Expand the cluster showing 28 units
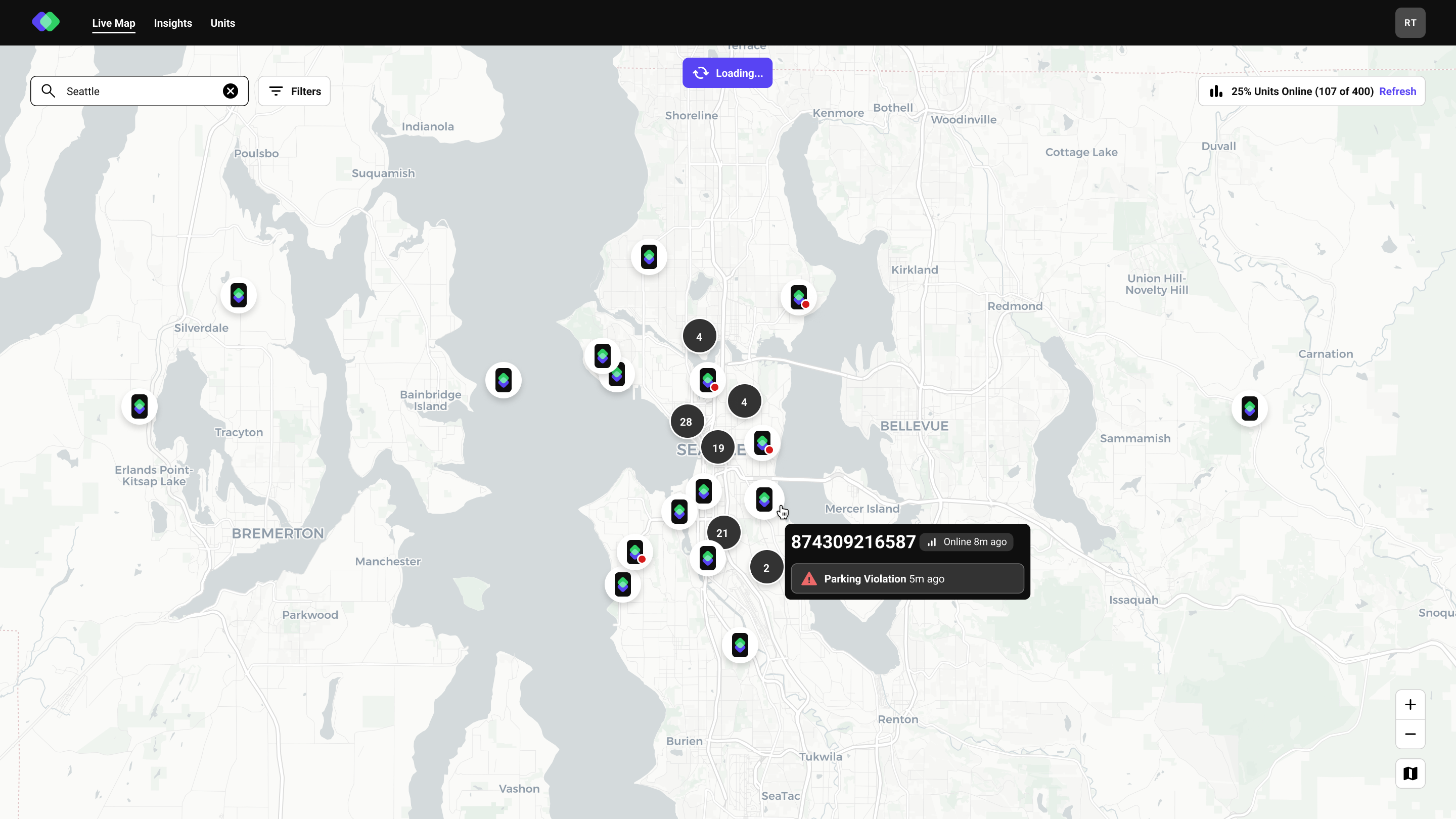Viewport: 1456px width, 819px height. [x=686, y=421]
